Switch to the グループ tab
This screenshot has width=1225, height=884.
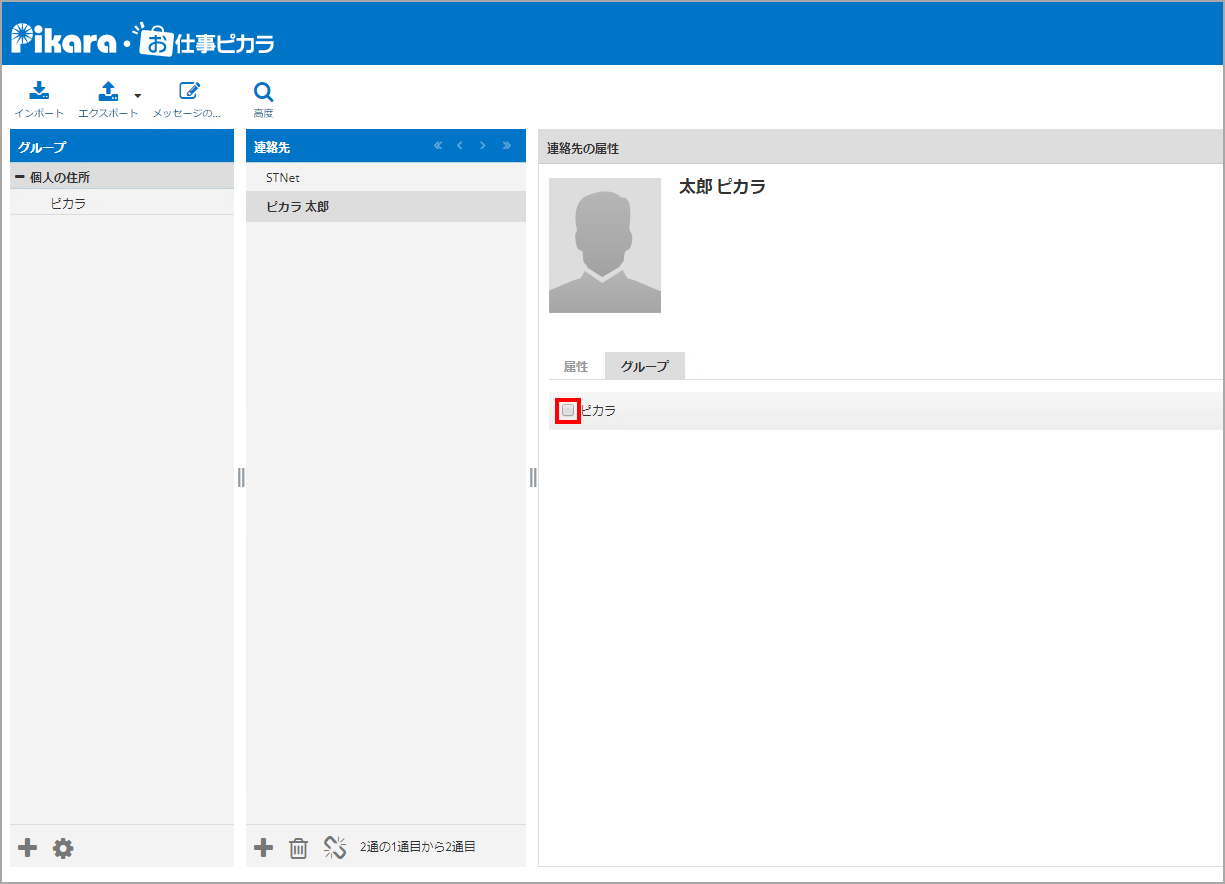click(x=645, y=366)
